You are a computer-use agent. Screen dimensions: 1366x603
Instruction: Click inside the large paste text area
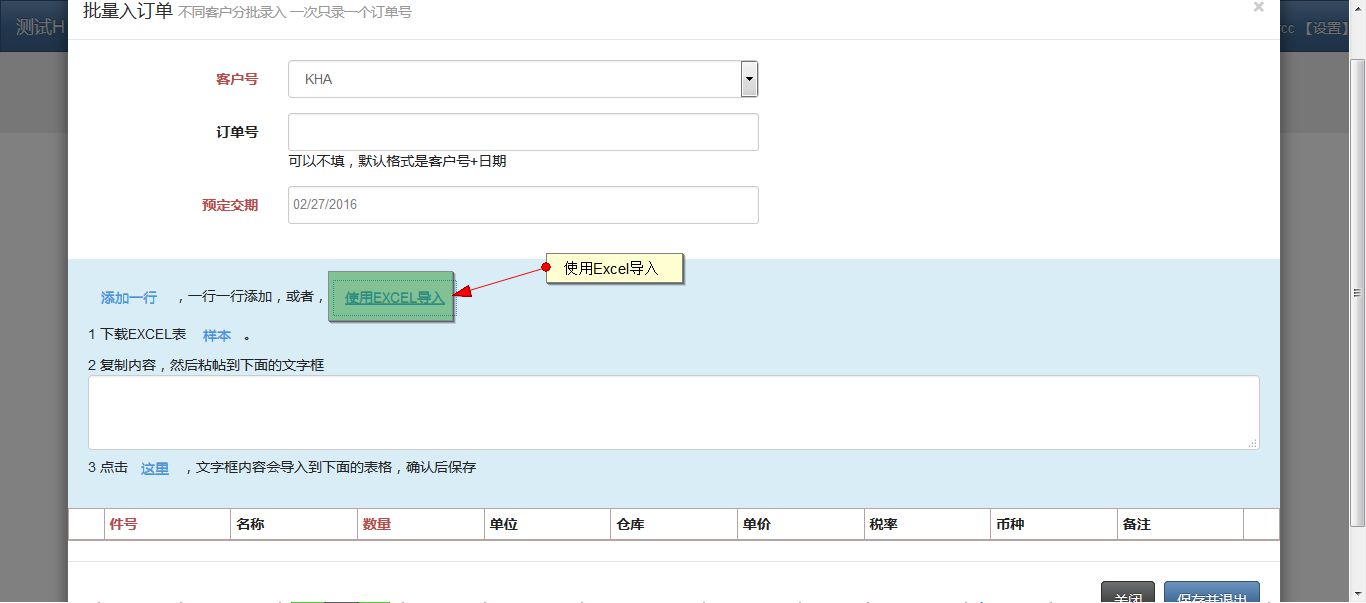[x=673, y=412]
